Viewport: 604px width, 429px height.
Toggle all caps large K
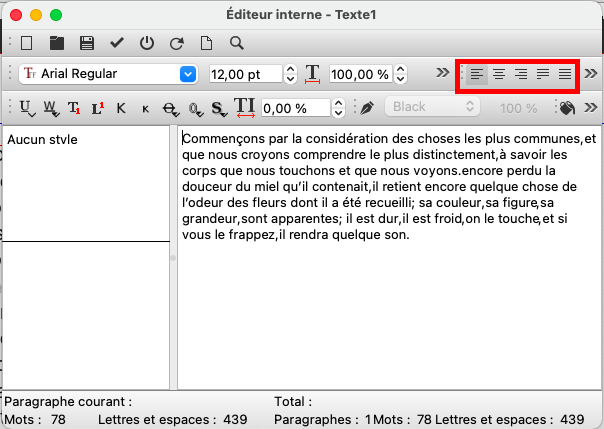(x=121, y=108)
